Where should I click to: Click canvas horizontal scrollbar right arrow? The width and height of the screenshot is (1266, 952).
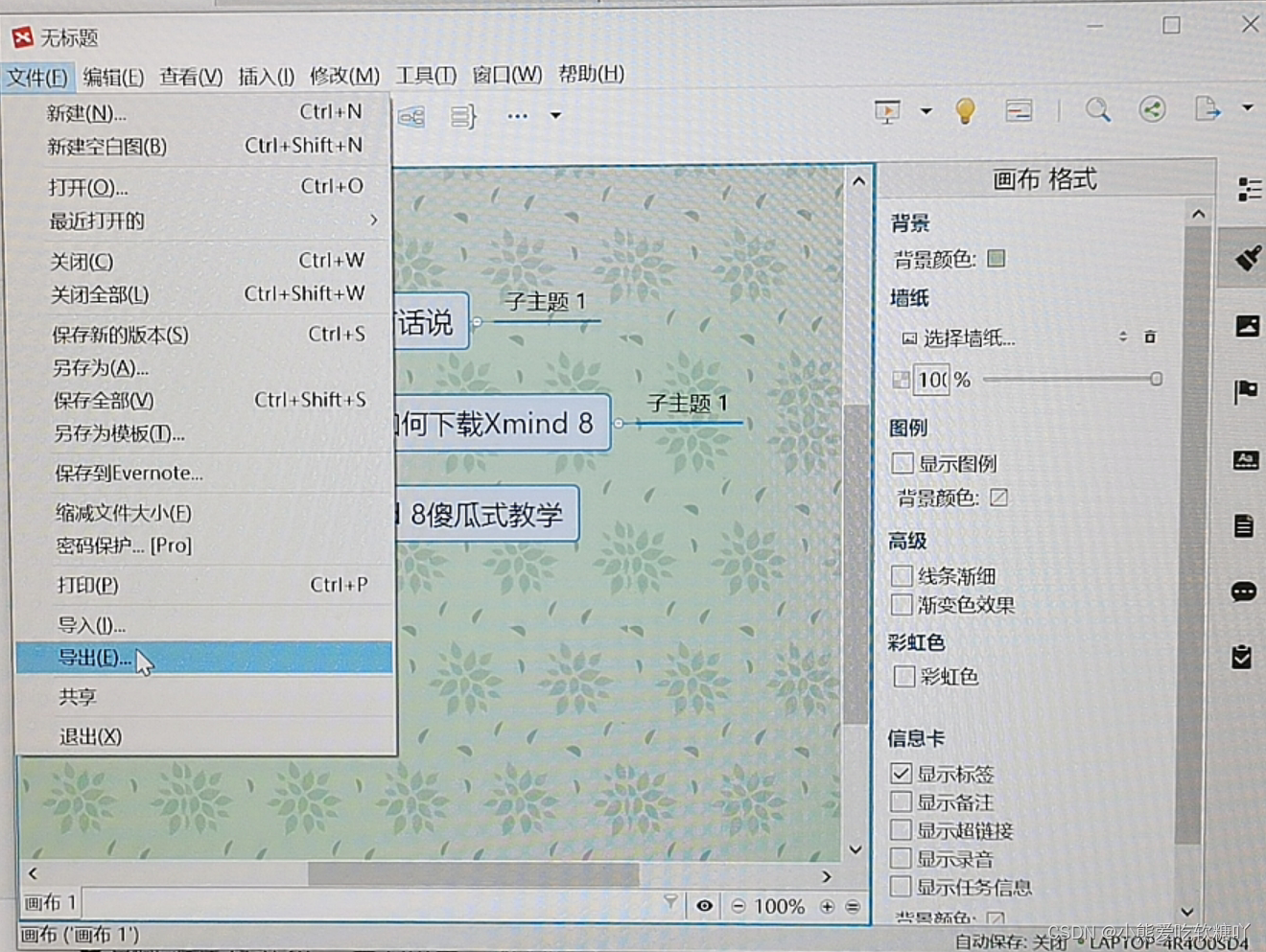pos(827,875)
